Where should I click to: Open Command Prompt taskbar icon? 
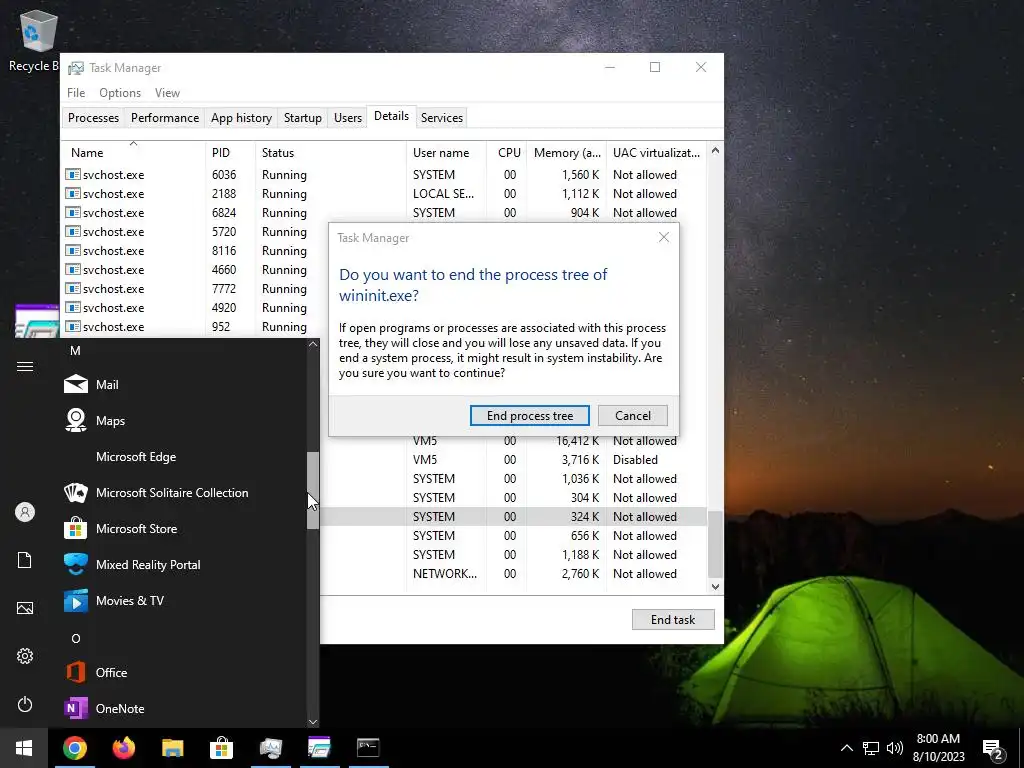click(x=368, y=748)
